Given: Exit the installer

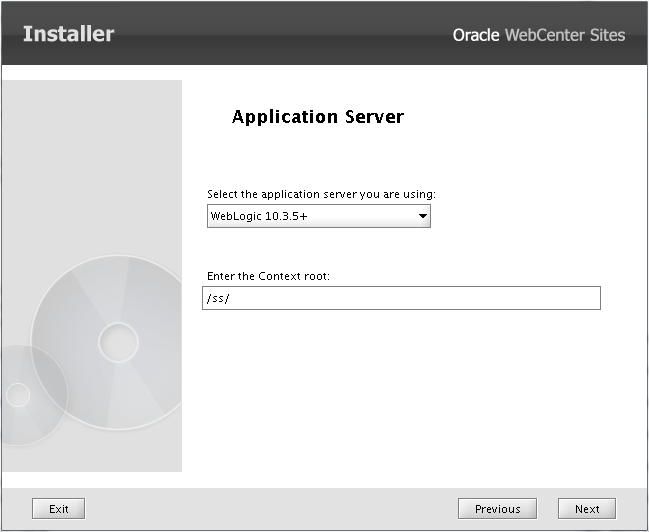Looking at the screenshot, I should [x=58, y=508].
